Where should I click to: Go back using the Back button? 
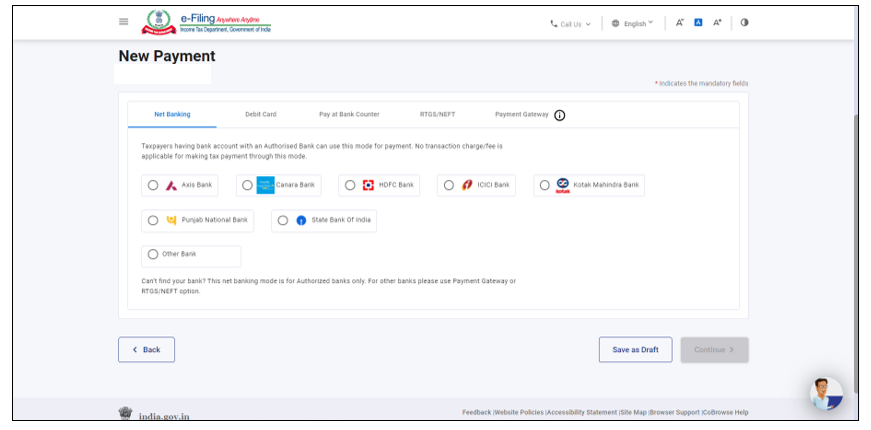(x=146, y=350)
